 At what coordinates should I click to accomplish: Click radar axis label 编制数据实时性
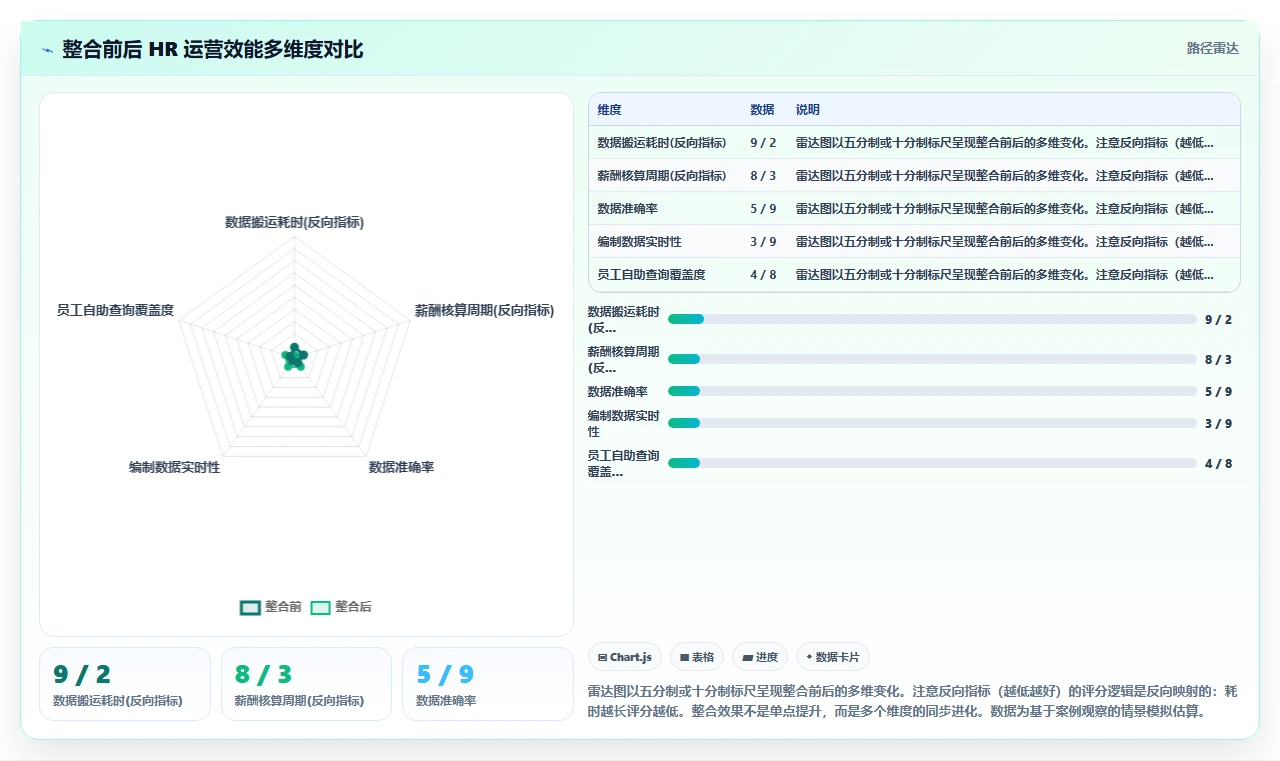[174, 467]
